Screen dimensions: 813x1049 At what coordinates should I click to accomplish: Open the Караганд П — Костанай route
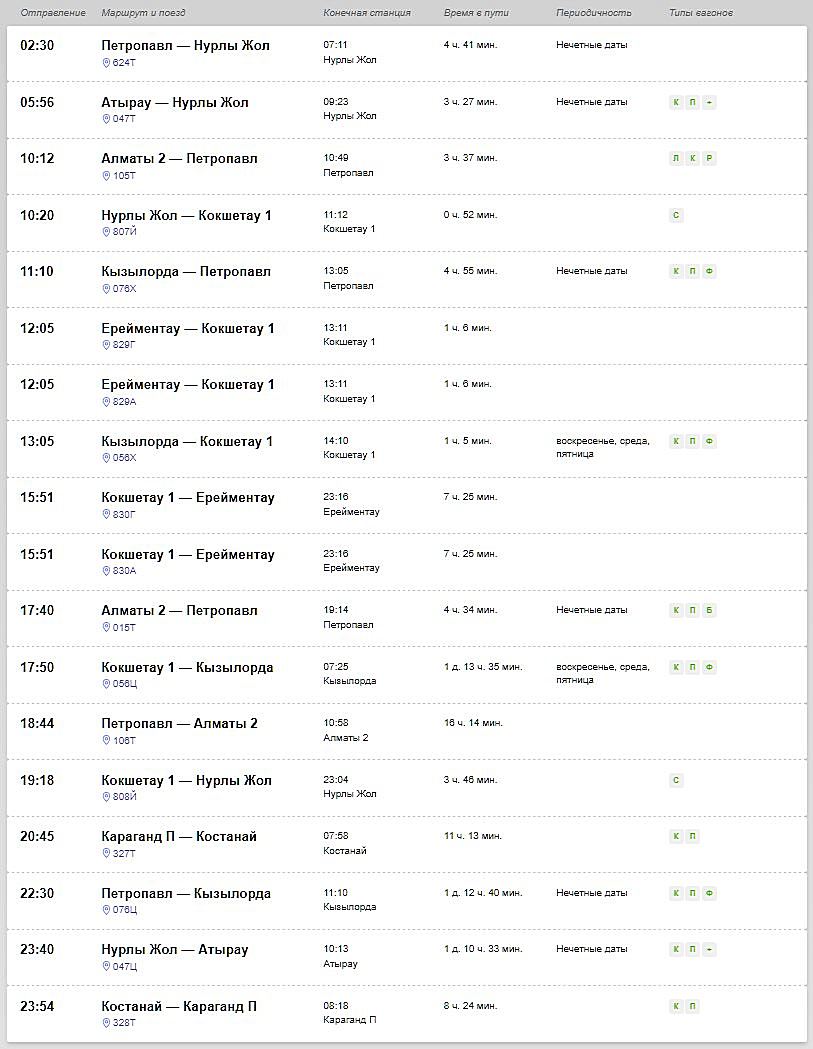pyautogui.click(x=179, y=836)
